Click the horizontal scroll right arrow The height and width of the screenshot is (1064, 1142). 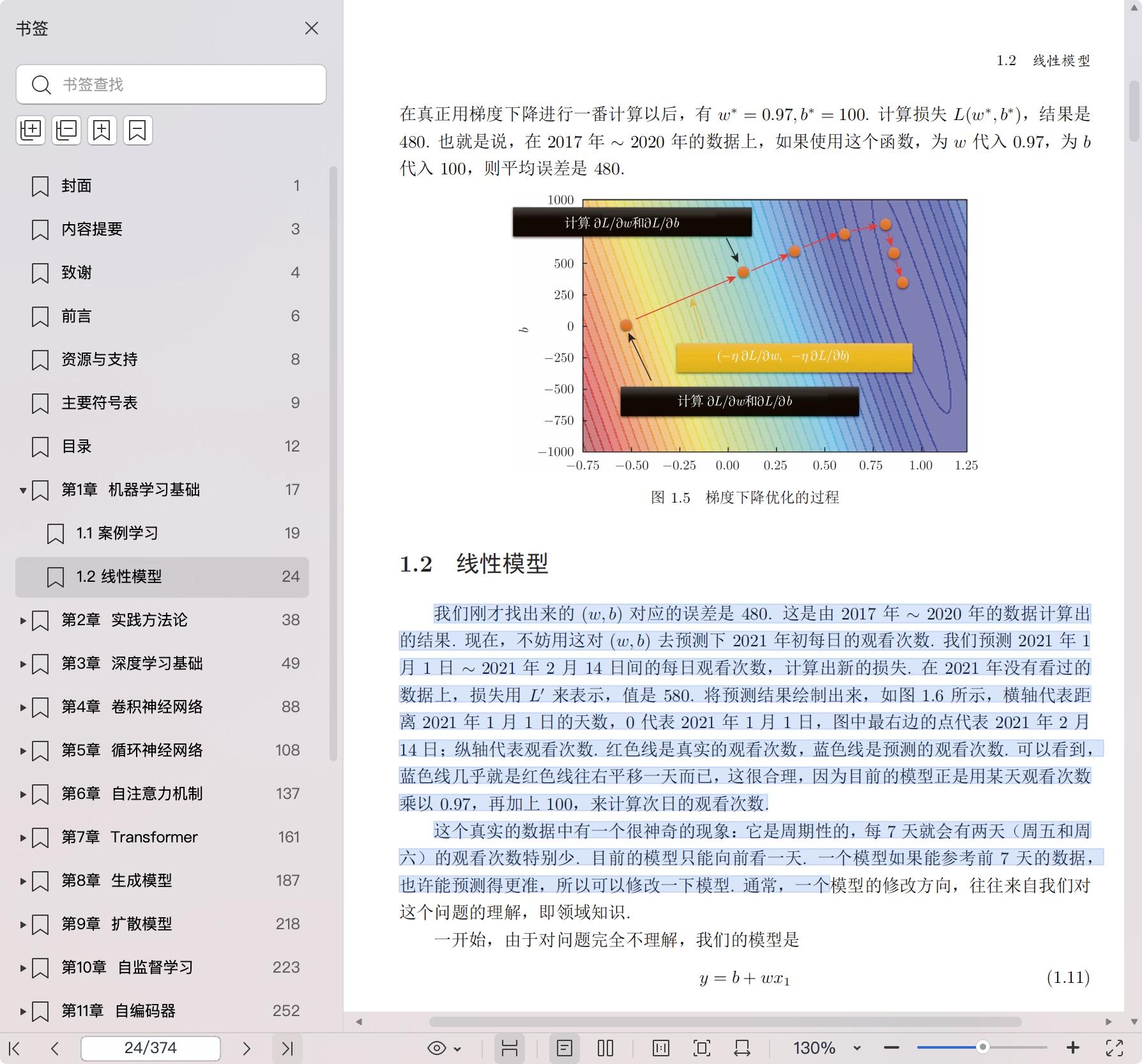(1109, 1021)
